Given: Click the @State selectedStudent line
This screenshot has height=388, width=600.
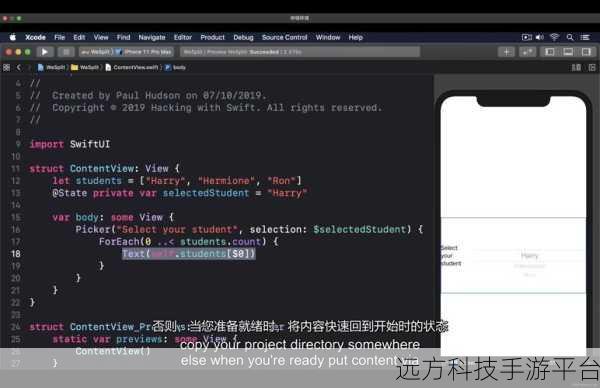Looking at the screenshot, I should (179, 193).
